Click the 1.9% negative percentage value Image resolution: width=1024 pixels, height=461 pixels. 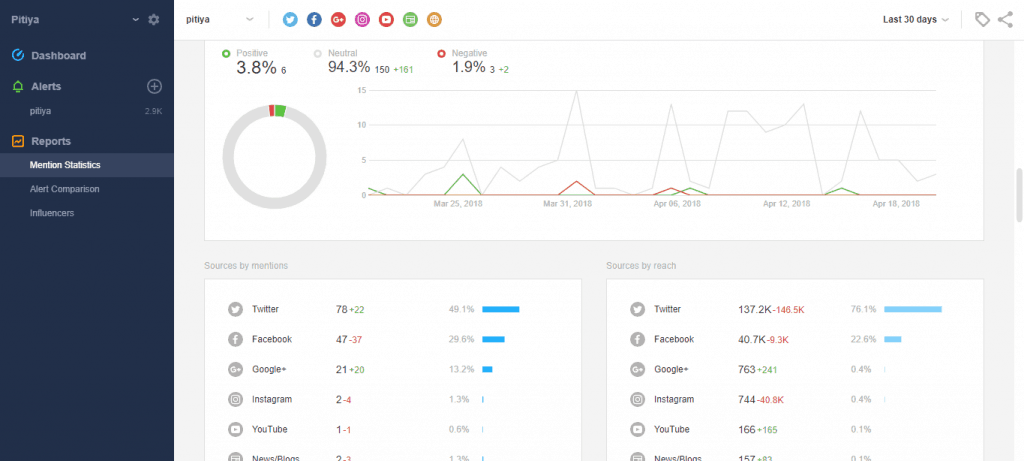click(x=469, y=67)
